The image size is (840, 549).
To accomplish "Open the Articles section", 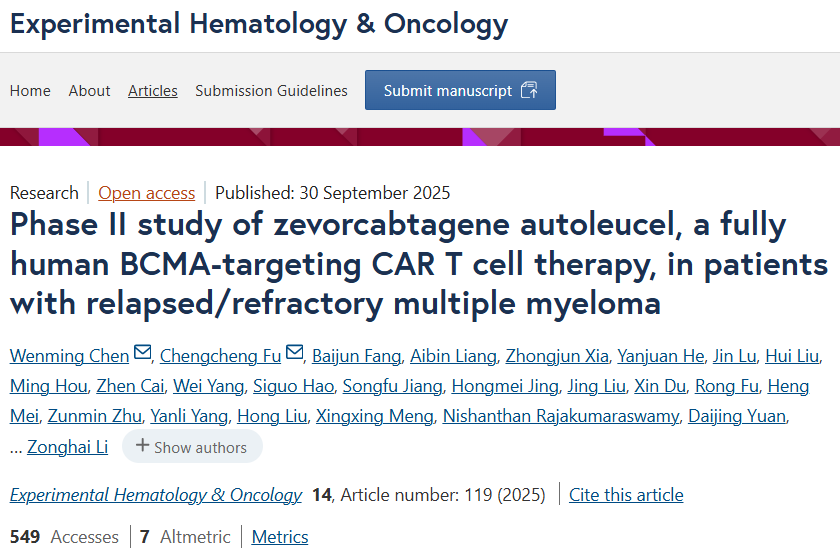I will tap(153, 90).
